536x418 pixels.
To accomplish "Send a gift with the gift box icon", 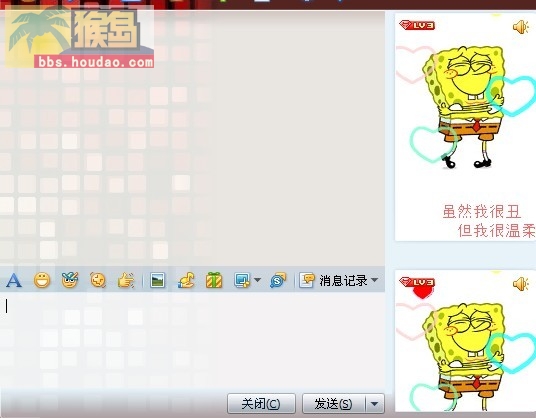I will point(214,280).
